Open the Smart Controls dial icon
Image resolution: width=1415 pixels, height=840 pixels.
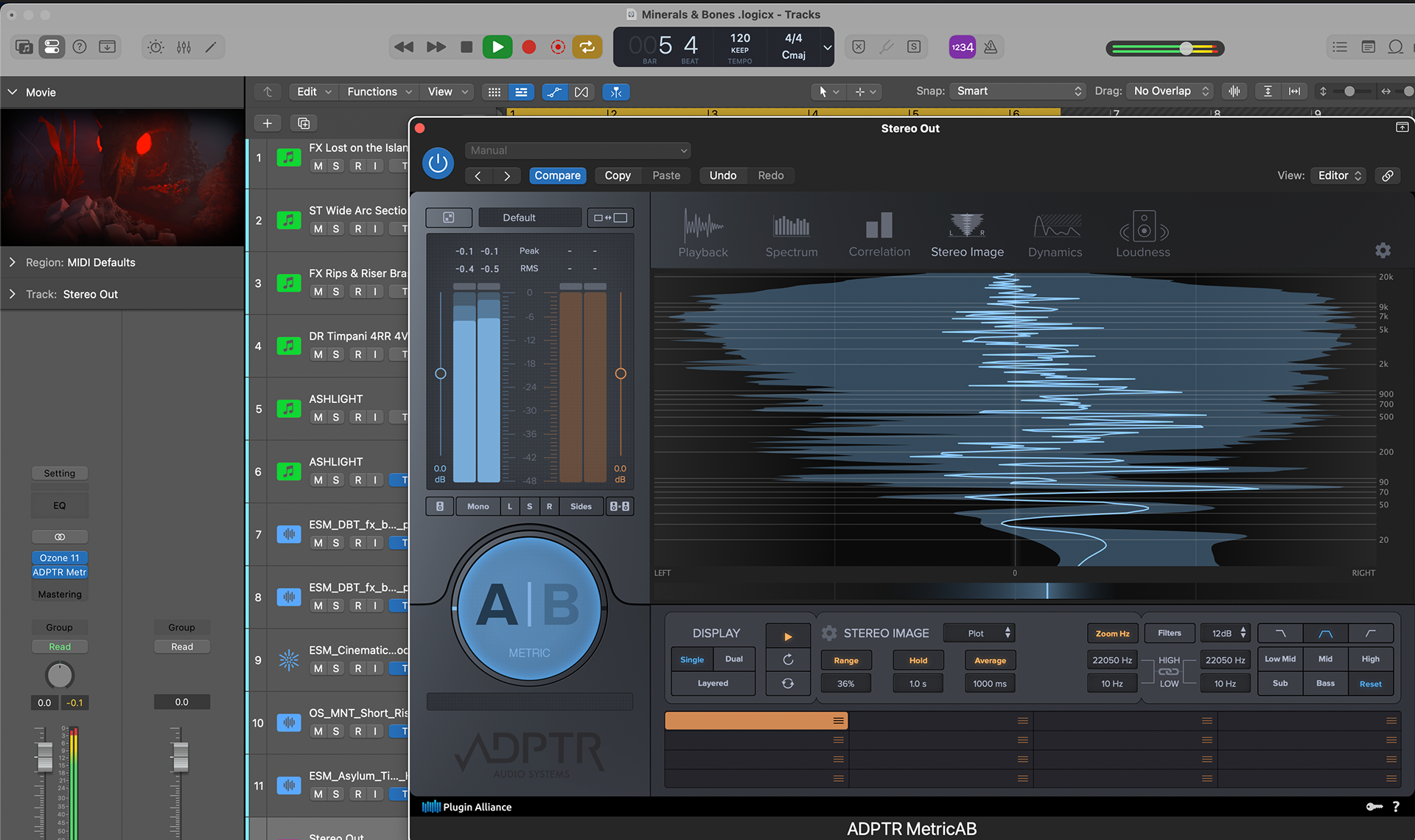[x=156, y=47]
